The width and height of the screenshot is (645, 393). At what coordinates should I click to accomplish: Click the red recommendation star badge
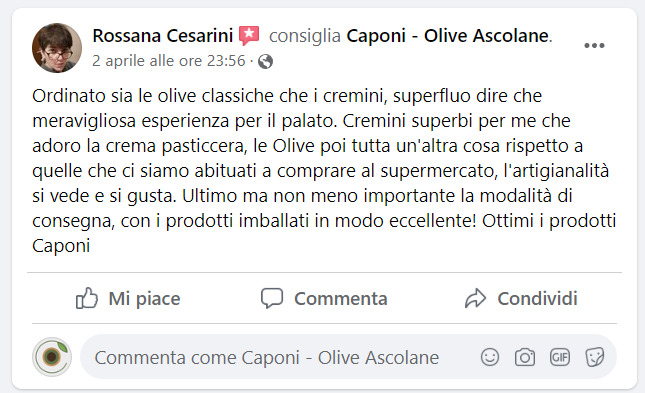(x=249, y=36)
